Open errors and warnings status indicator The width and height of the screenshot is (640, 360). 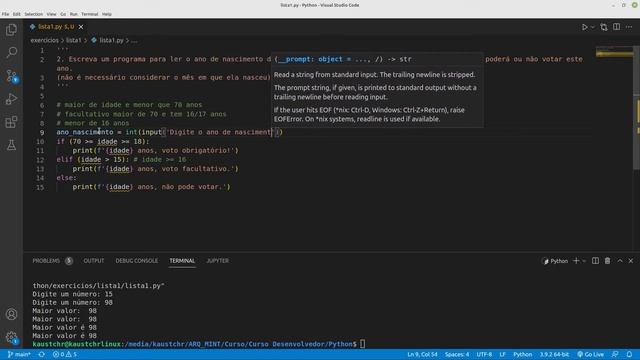64,354
